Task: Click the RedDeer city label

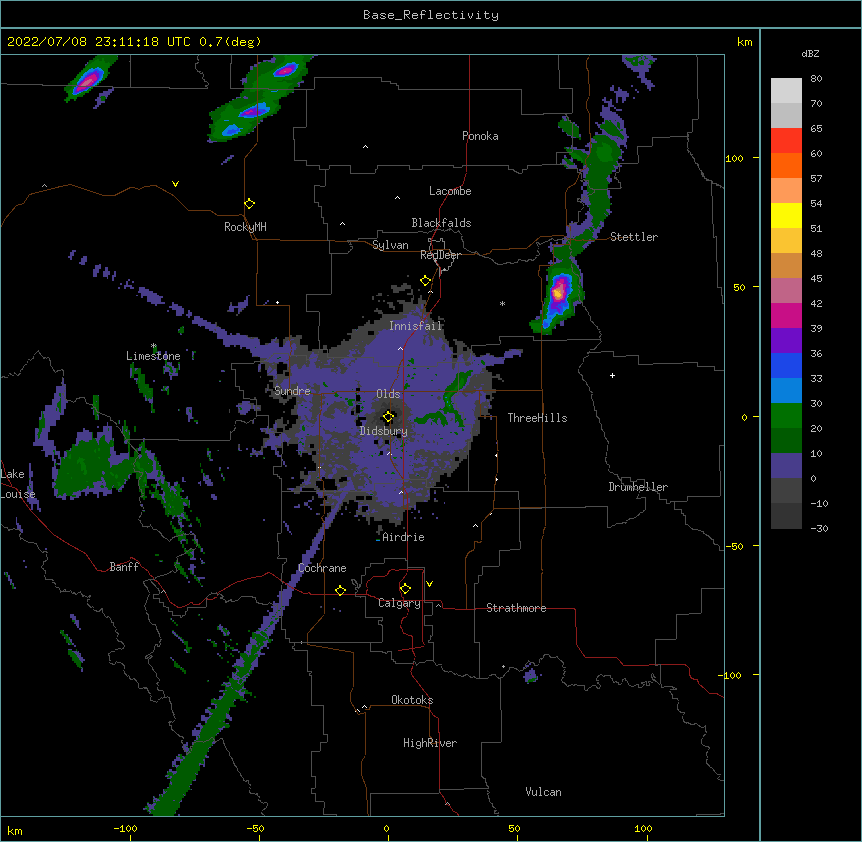Action: click(x=440, y=255)
